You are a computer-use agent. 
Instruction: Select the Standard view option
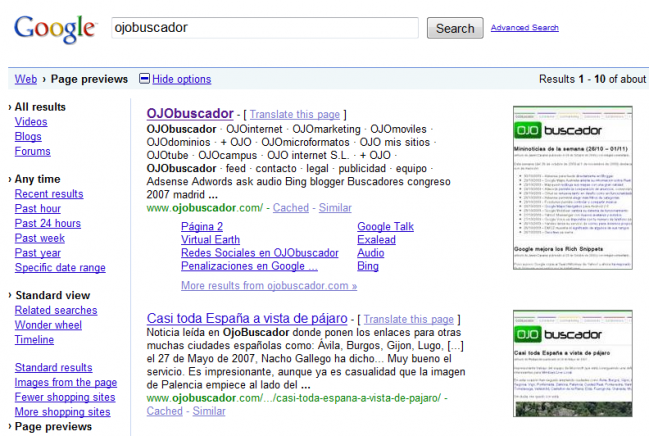tap(53, 295)
